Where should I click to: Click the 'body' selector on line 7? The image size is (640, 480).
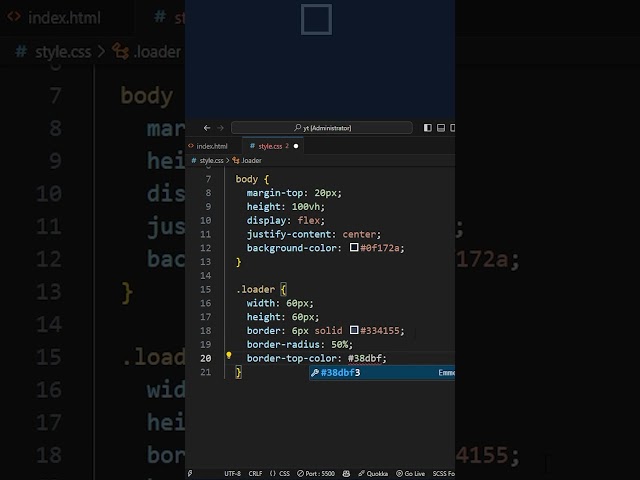point(247,179)
